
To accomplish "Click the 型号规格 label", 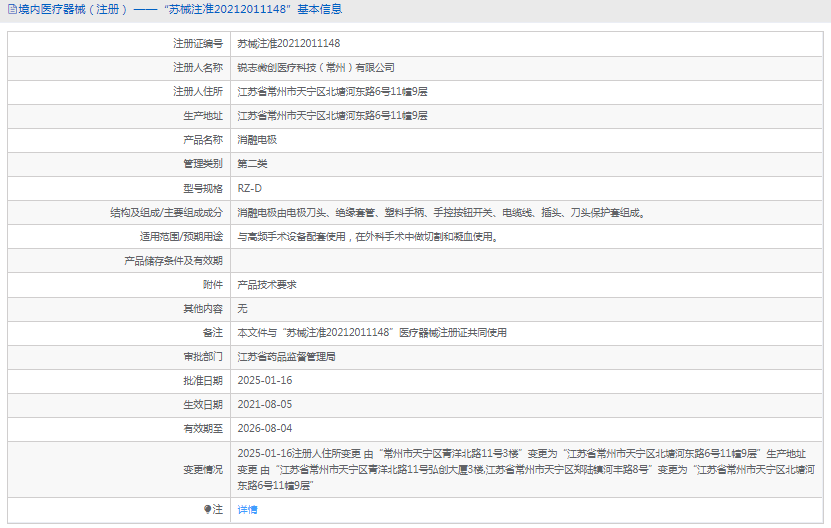I will (203, 188).
